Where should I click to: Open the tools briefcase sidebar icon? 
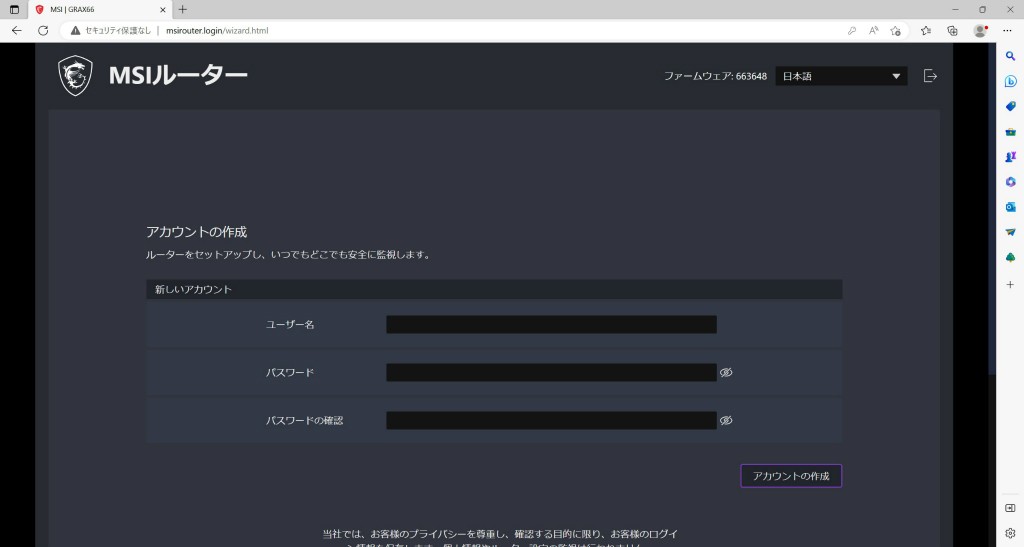(x=1010, y=132)
